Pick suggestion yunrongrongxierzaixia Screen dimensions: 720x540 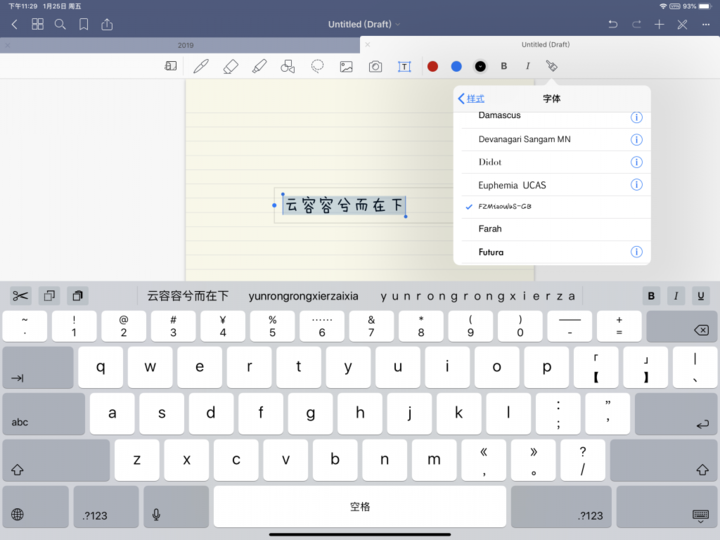[x=303, y=296]
